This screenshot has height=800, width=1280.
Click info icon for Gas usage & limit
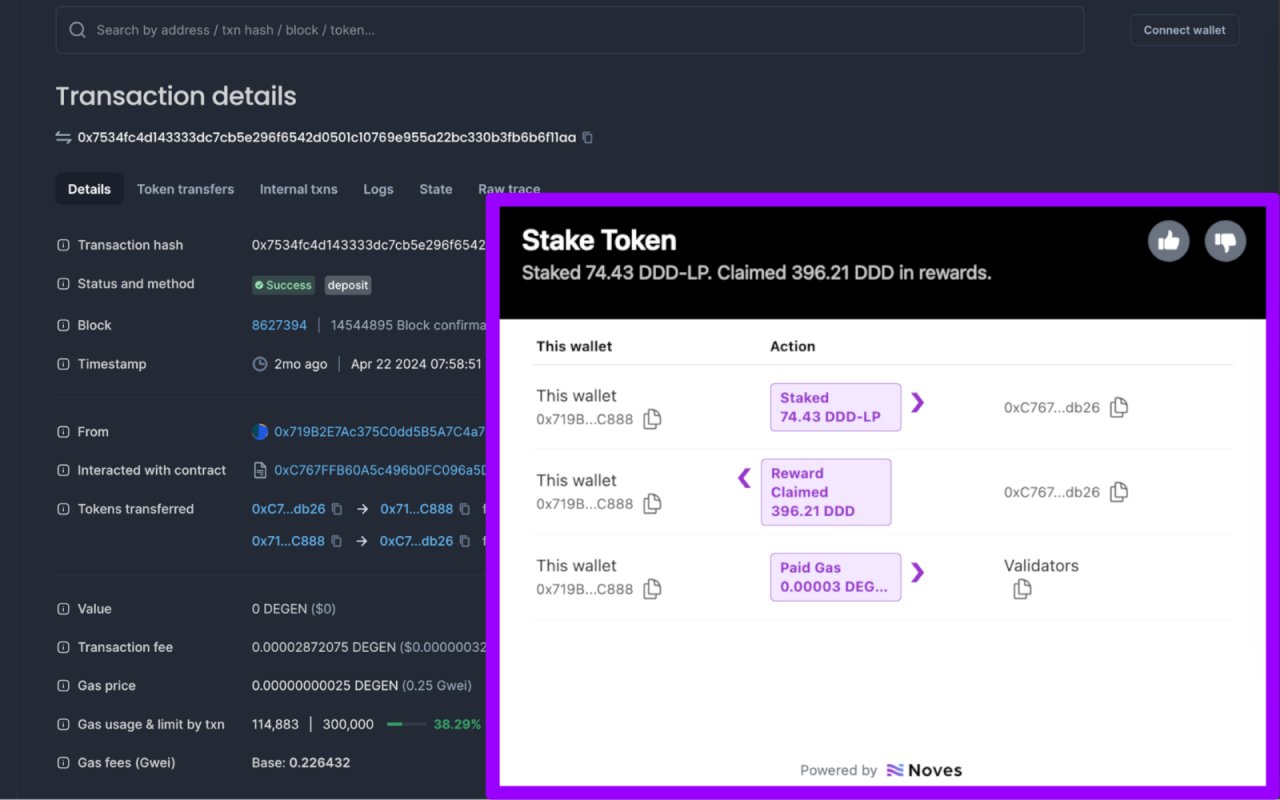click(63, 724)
